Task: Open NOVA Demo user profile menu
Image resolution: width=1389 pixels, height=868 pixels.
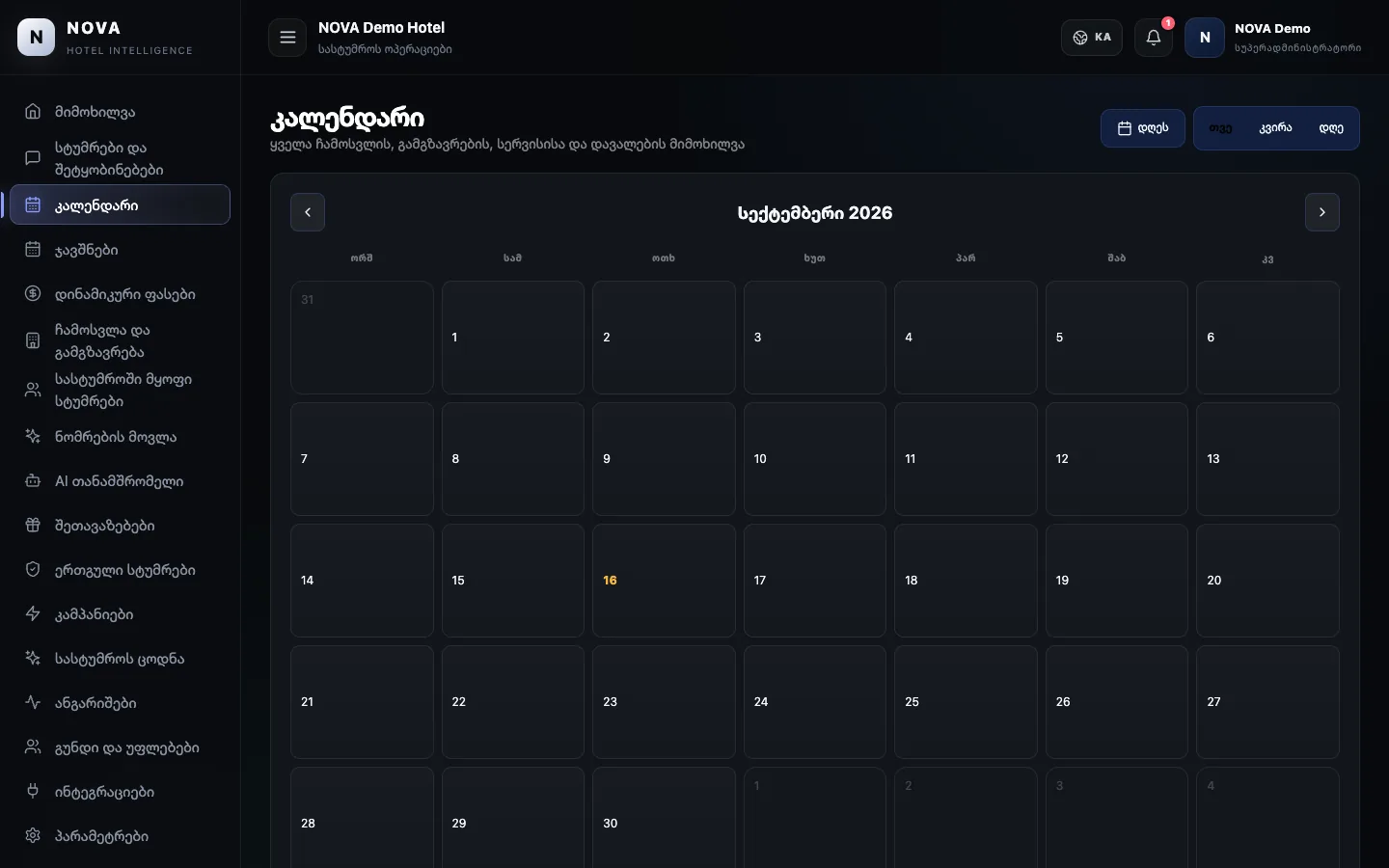Action: pos(1273,38)
